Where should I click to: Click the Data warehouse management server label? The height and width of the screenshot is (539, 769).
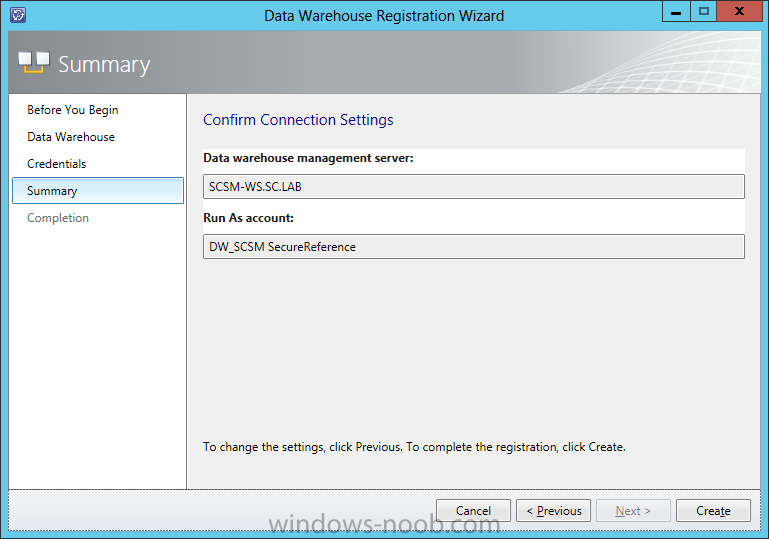(x=308, y=158)
